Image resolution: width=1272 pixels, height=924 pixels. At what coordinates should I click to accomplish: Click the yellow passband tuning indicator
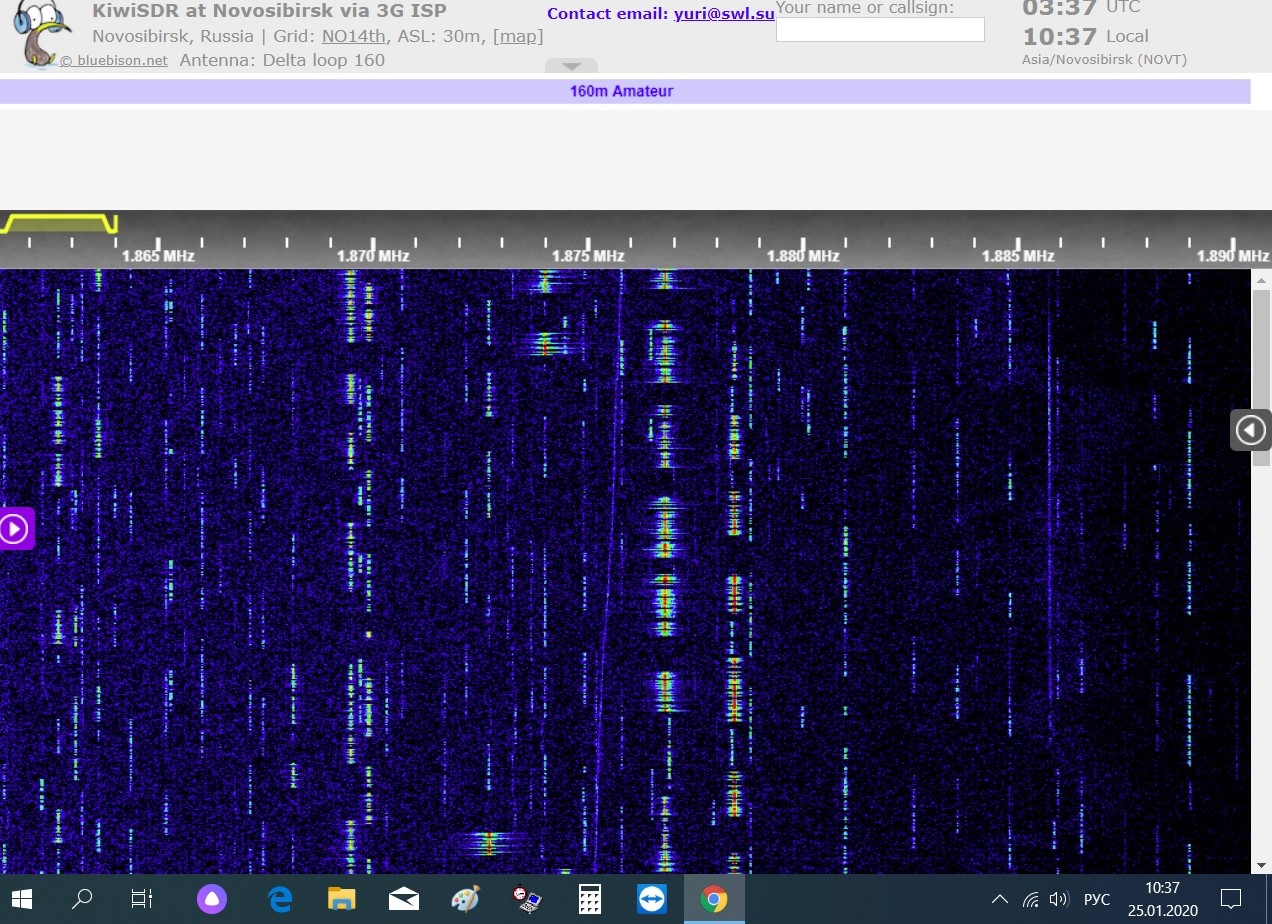pyautogui.click(x=59, y=222)
